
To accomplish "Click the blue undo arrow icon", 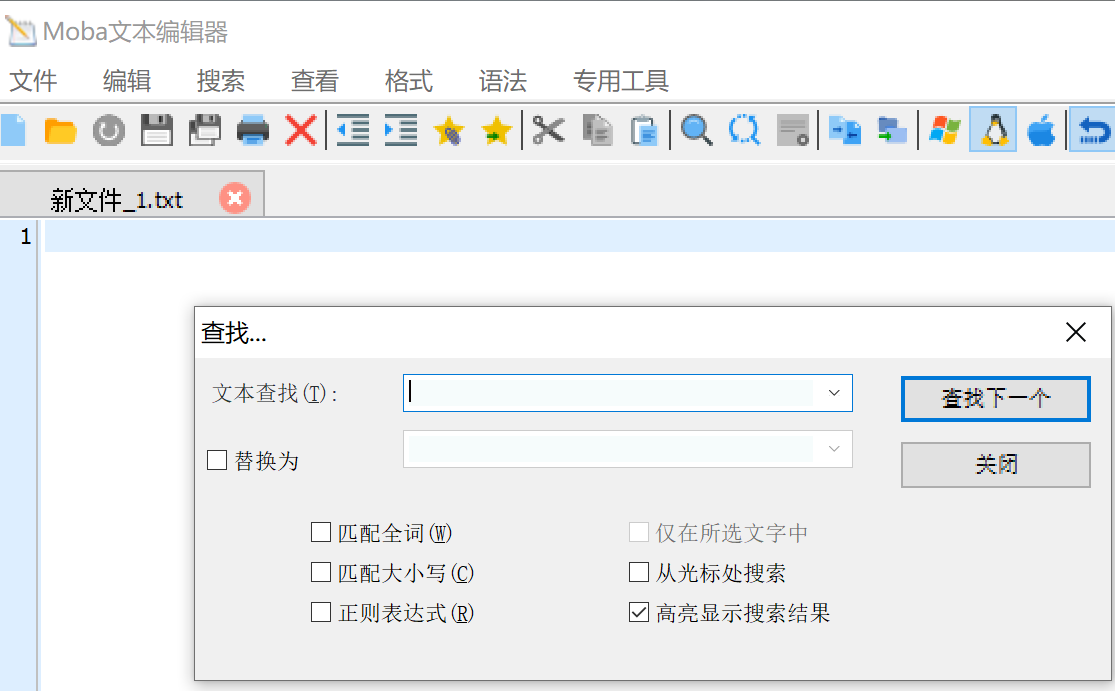I will 1094,130.
